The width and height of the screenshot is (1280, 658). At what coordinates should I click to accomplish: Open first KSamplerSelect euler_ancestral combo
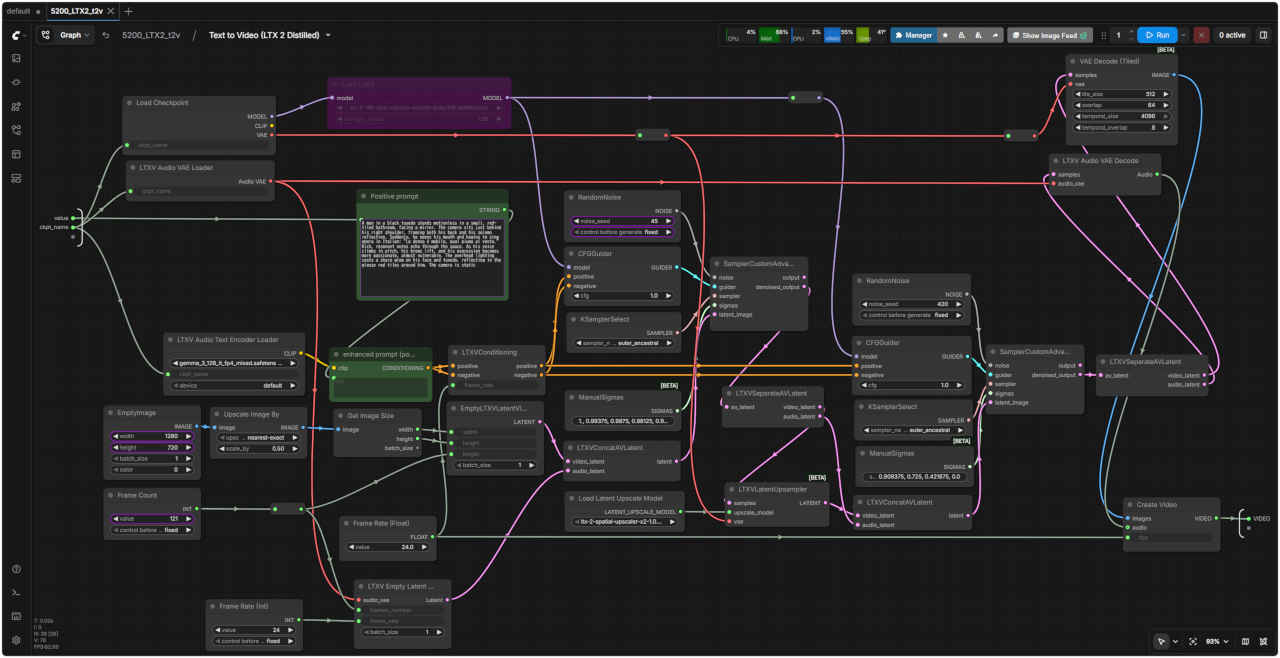(622, 343)
